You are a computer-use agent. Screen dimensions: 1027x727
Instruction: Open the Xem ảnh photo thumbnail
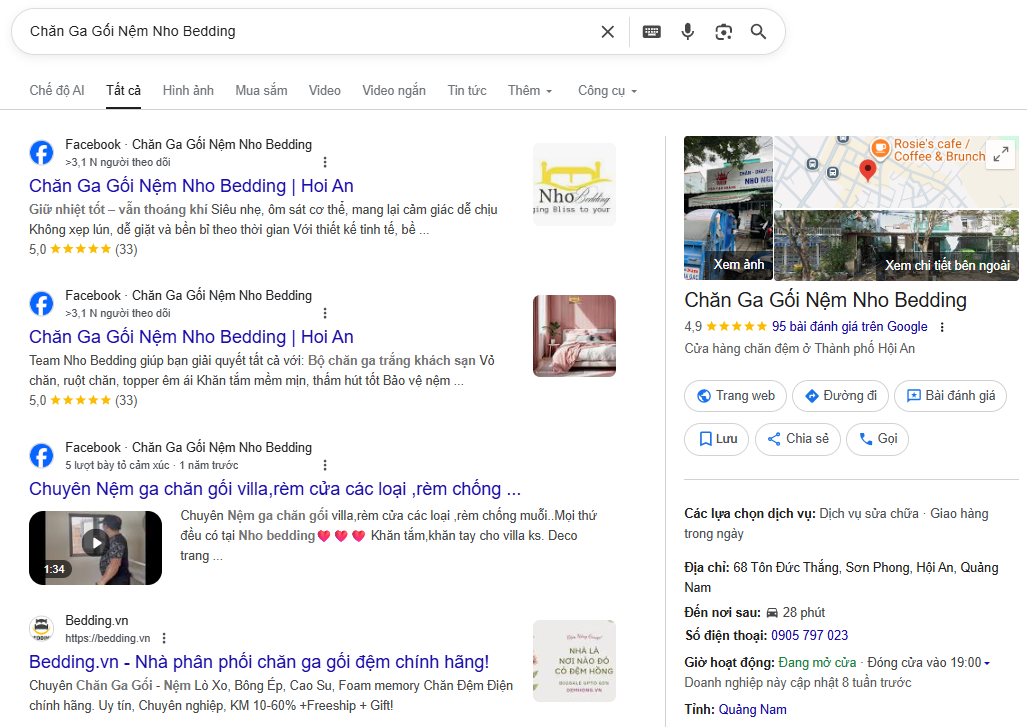click(729, 210)
